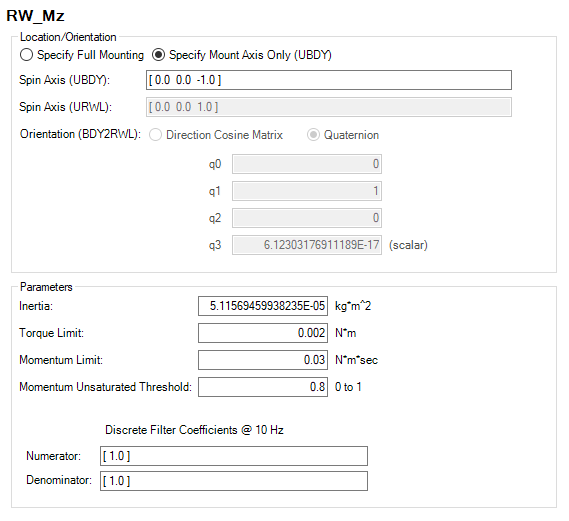Click the Momentum Limit field

[263, 360]
